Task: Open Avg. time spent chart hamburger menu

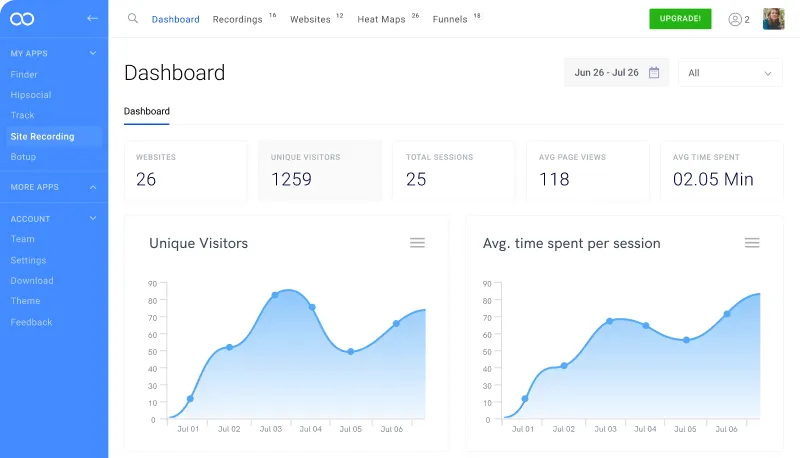Action: pos(752,243)
